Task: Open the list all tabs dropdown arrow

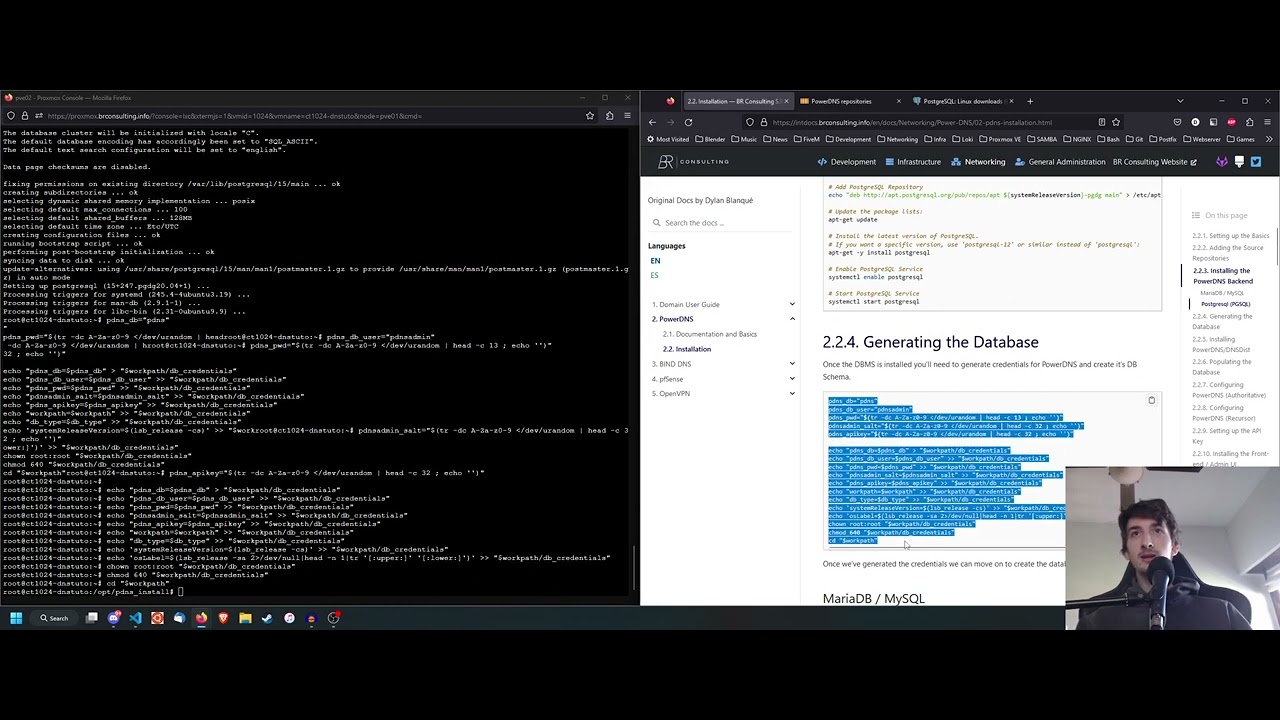Action: 1180,101
